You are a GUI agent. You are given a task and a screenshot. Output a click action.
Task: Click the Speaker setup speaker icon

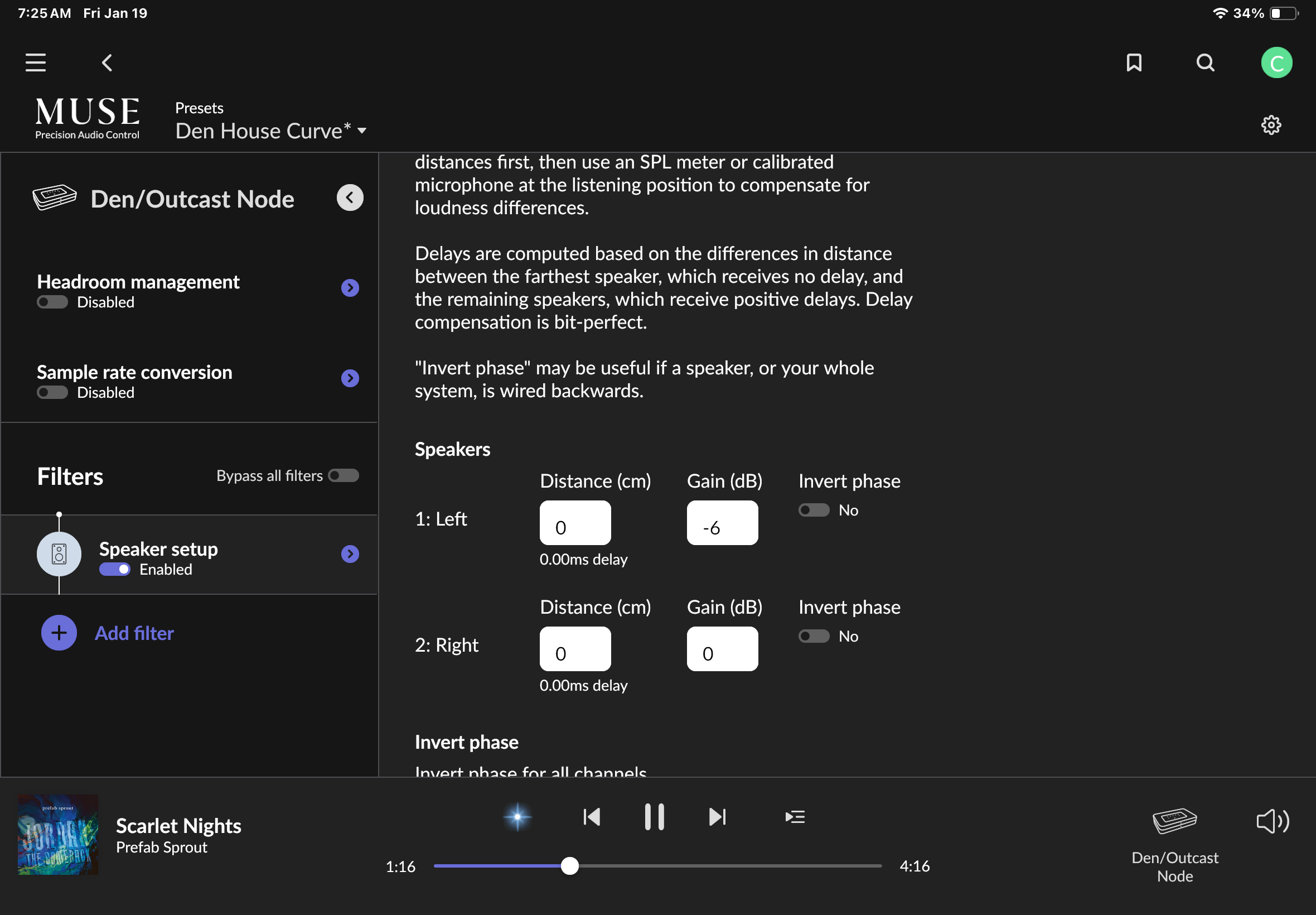tap(59, 554)
